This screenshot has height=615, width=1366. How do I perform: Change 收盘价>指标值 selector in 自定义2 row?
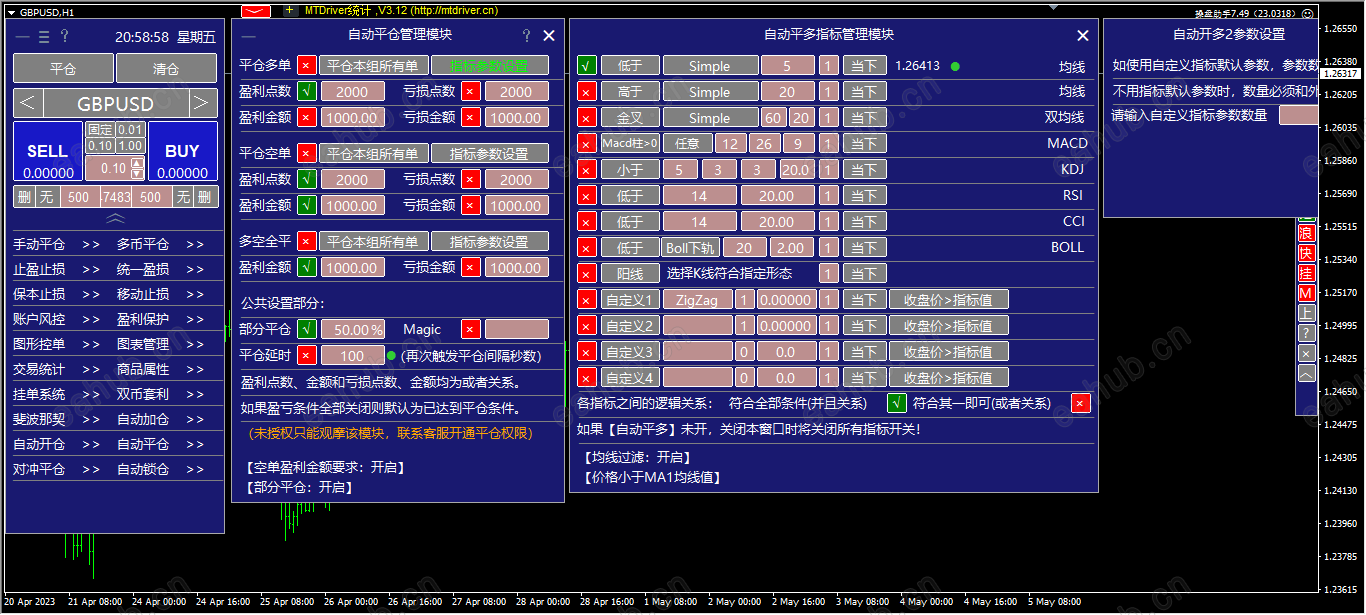point(949,326)
